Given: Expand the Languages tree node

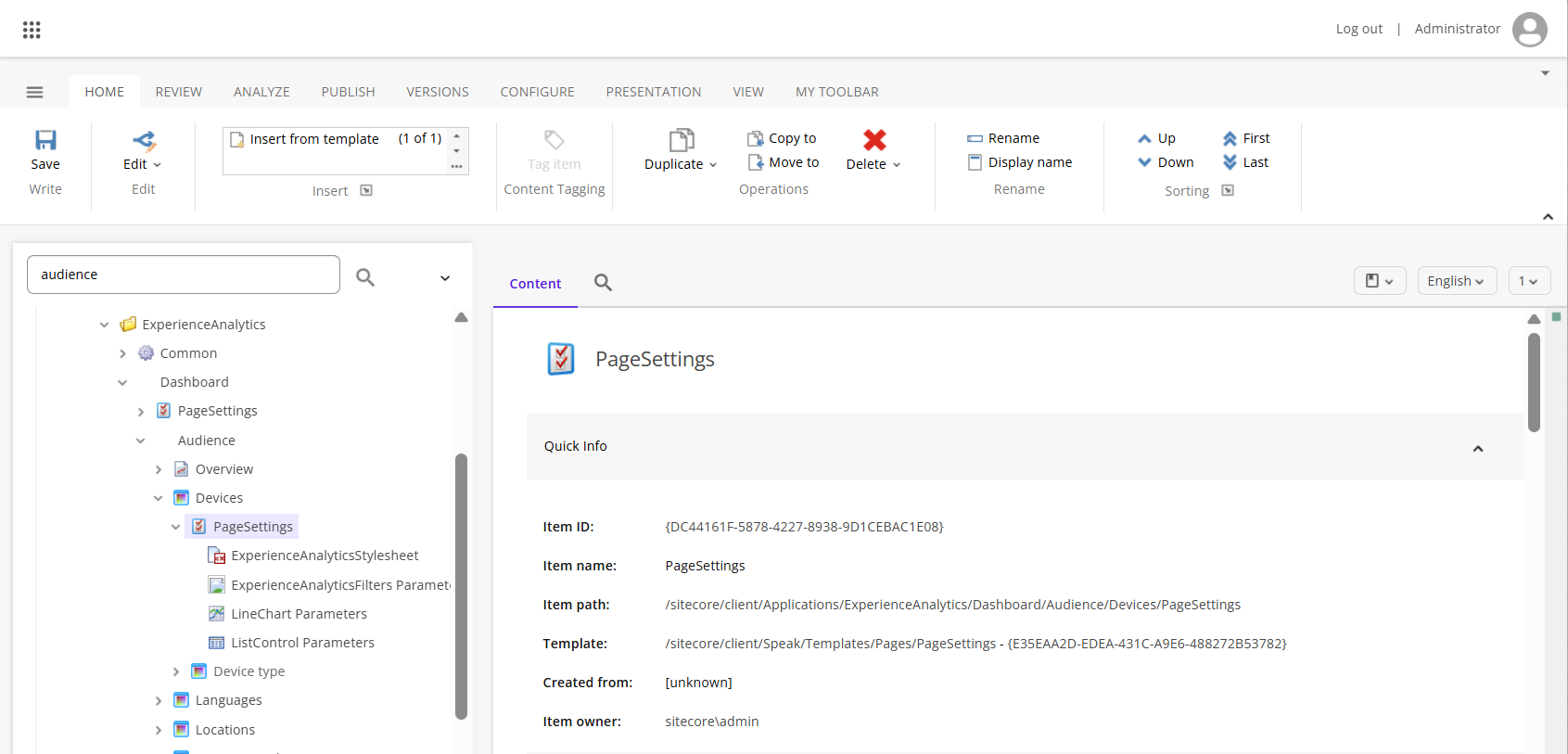Looking at the screenshot, I should [x=158, y=700].
